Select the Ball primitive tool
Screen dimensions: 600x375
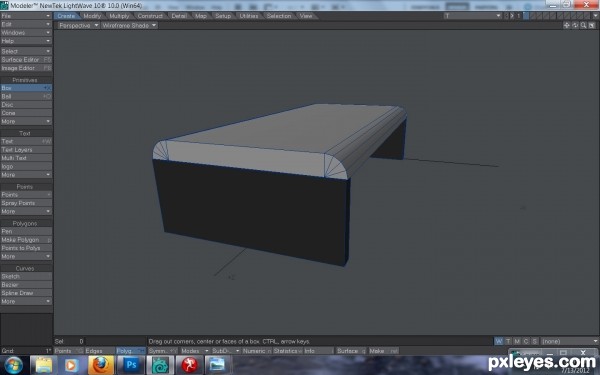(26, 96)
